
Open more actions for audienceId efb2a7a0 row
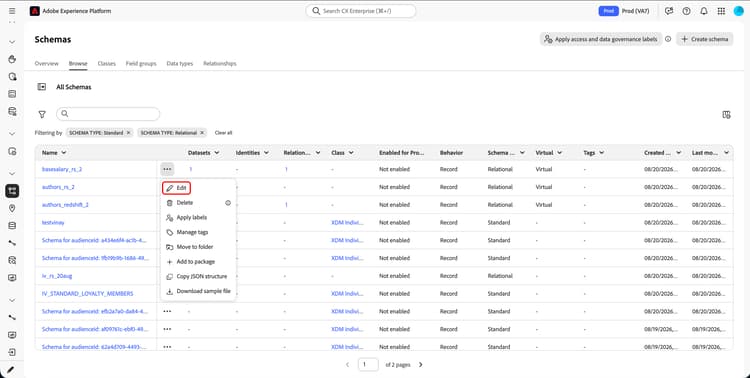tap(167, 311)
